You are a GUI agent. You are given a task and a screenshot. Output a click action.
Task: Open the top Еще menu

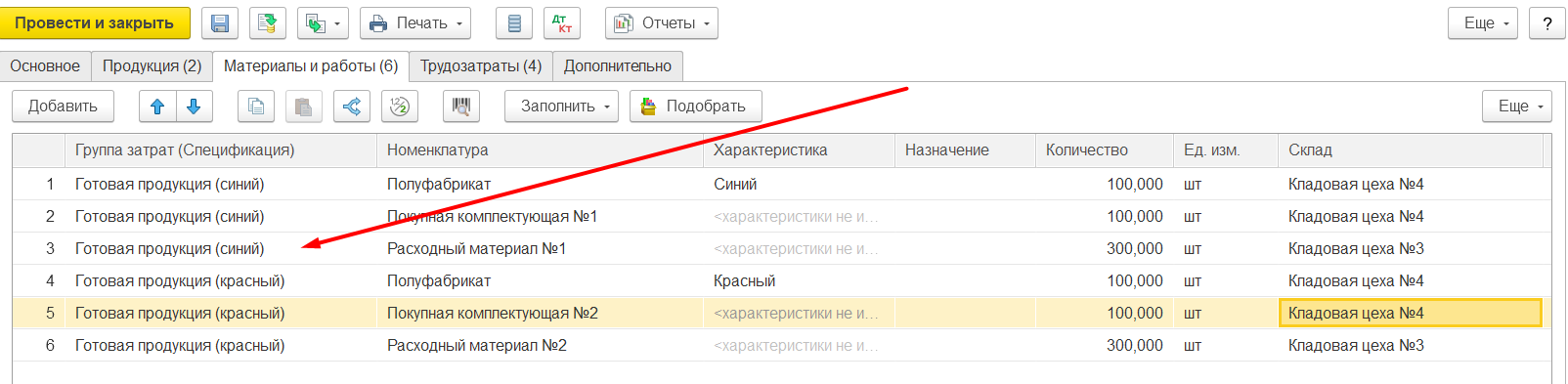pos(1482,22)
